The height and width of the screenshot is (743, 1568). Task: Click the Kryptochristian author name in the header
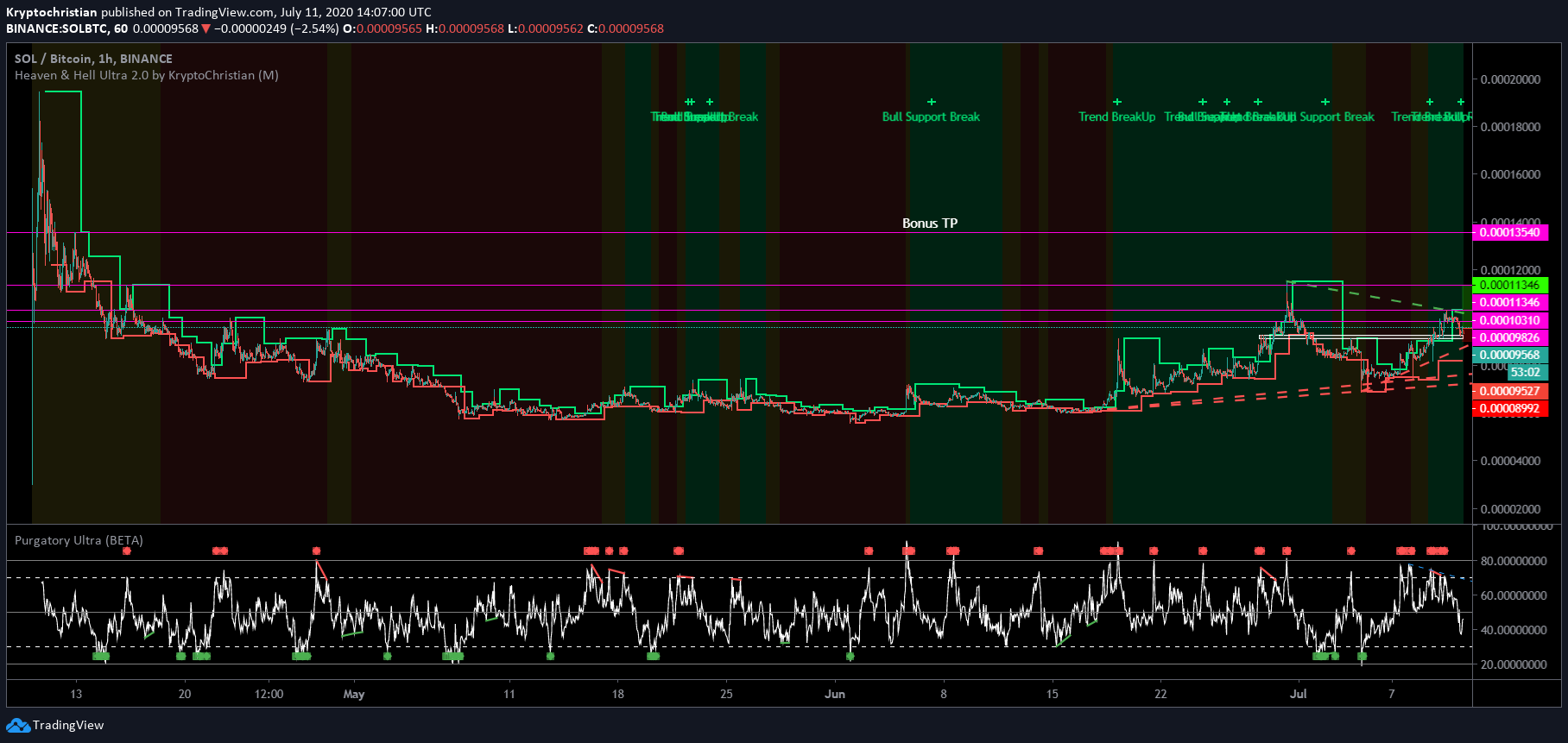[52, 12]
